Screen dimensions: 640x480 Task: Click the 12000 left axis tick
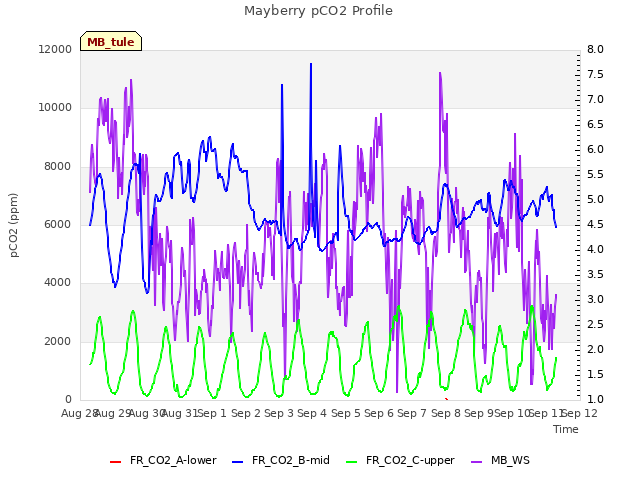pyautogui.click(x=55, y=49)
